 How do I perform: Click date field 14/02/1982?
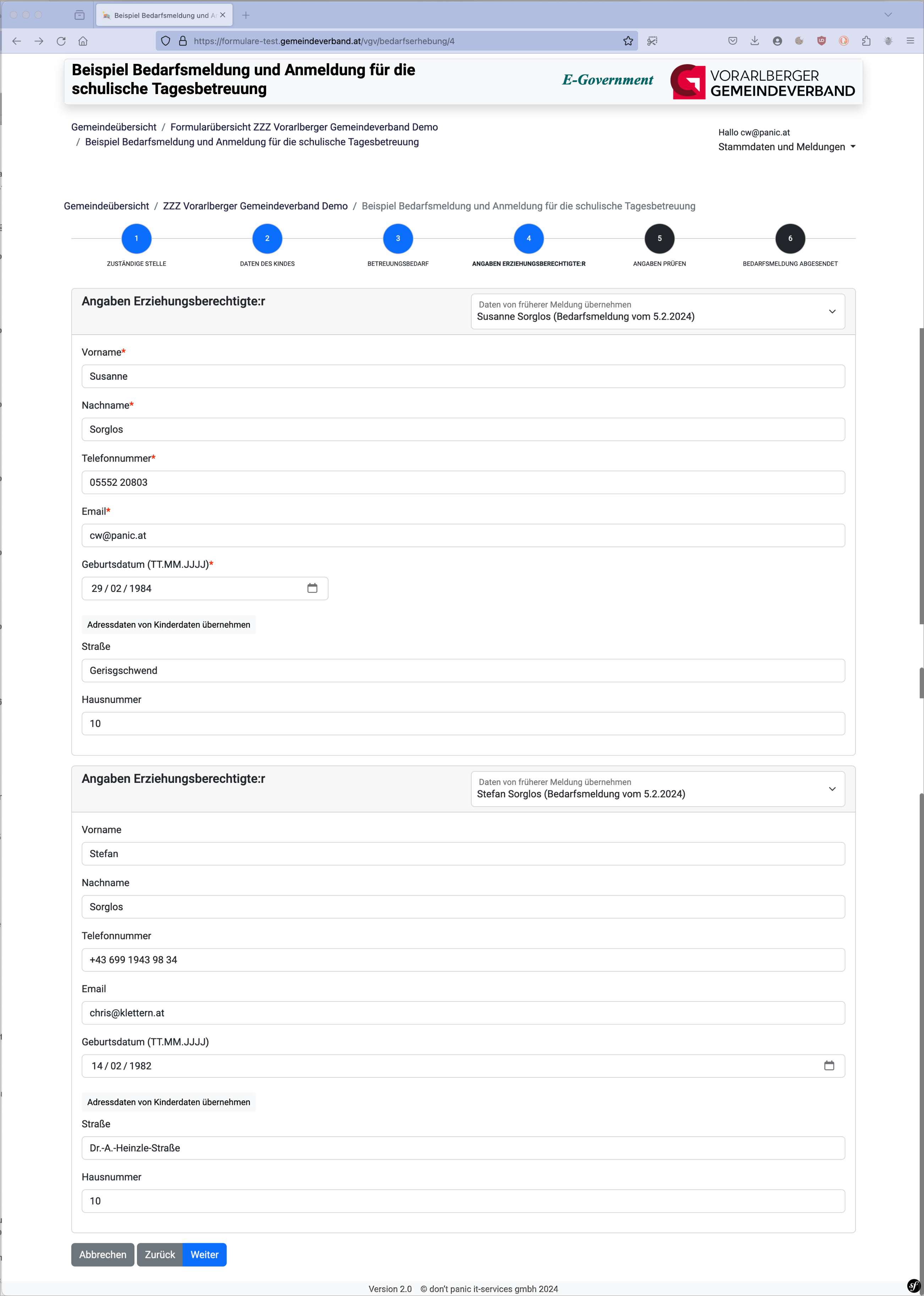click(463, 1066)
